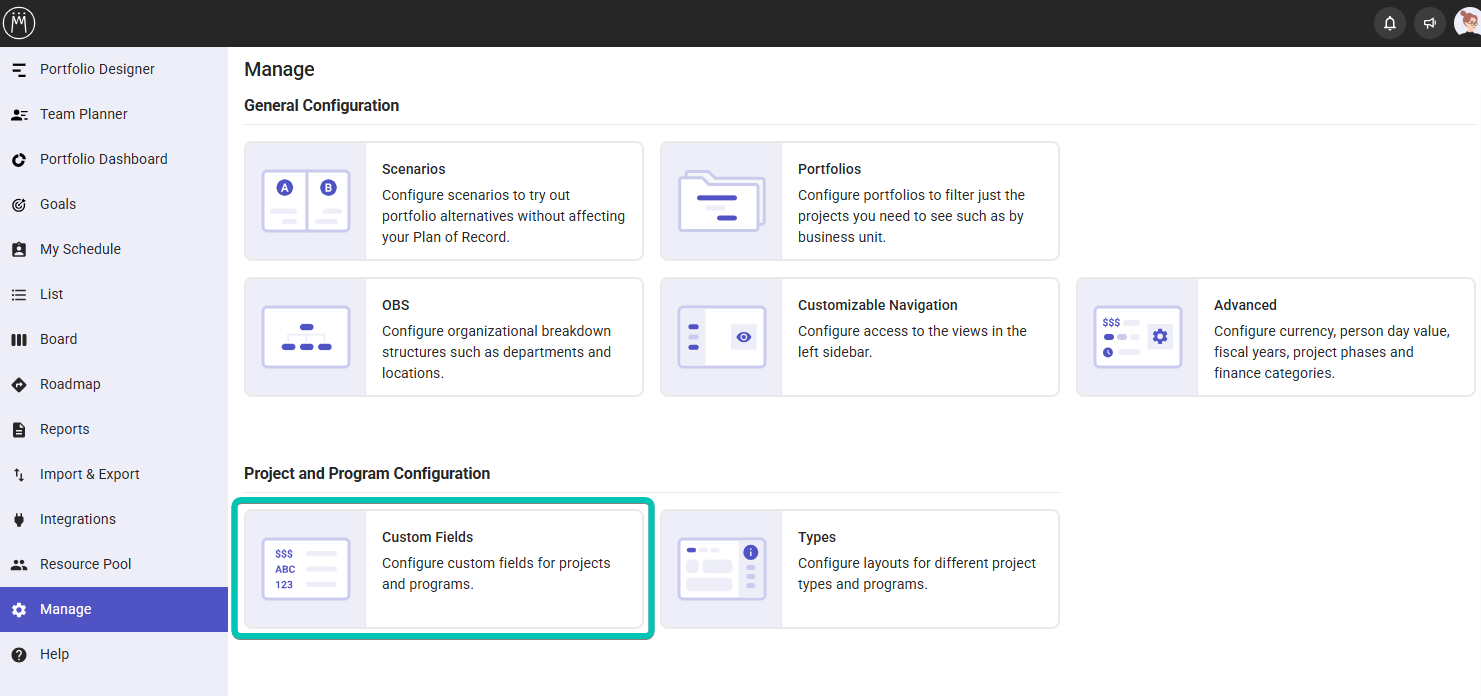This screenshot has width=1481, height=696.
Task: Click the Integrations plug icon
Action: tap(19, 520)
